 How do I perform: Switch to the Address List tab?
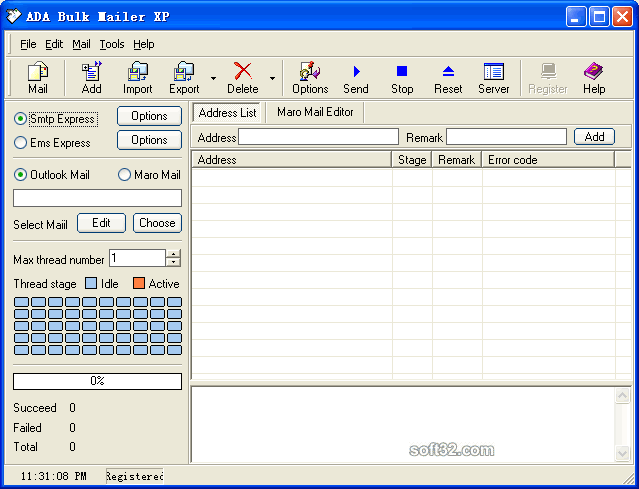pyautogui.click(x=227, y=112)
